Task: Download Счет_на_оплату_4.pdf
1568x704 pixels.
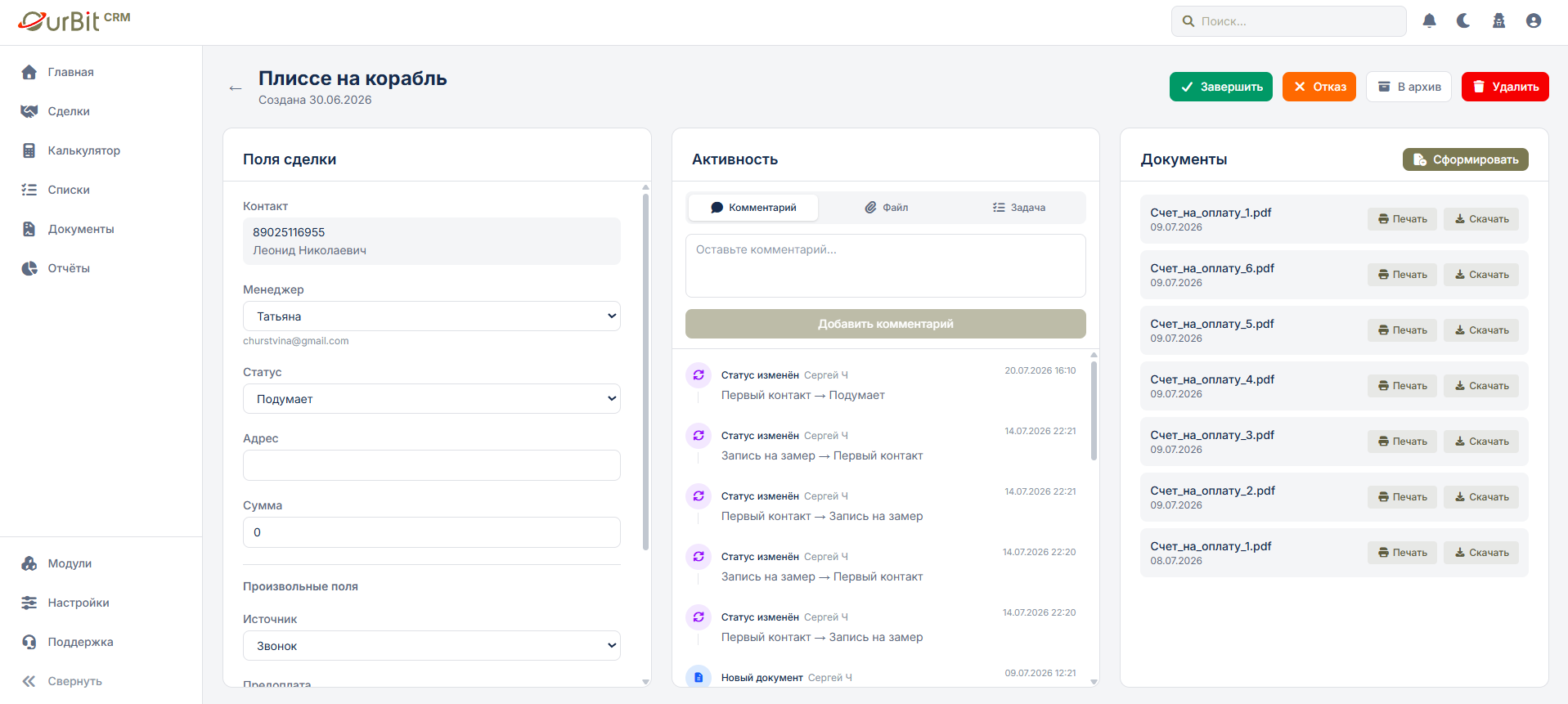Action: [x=1481, y=386]
